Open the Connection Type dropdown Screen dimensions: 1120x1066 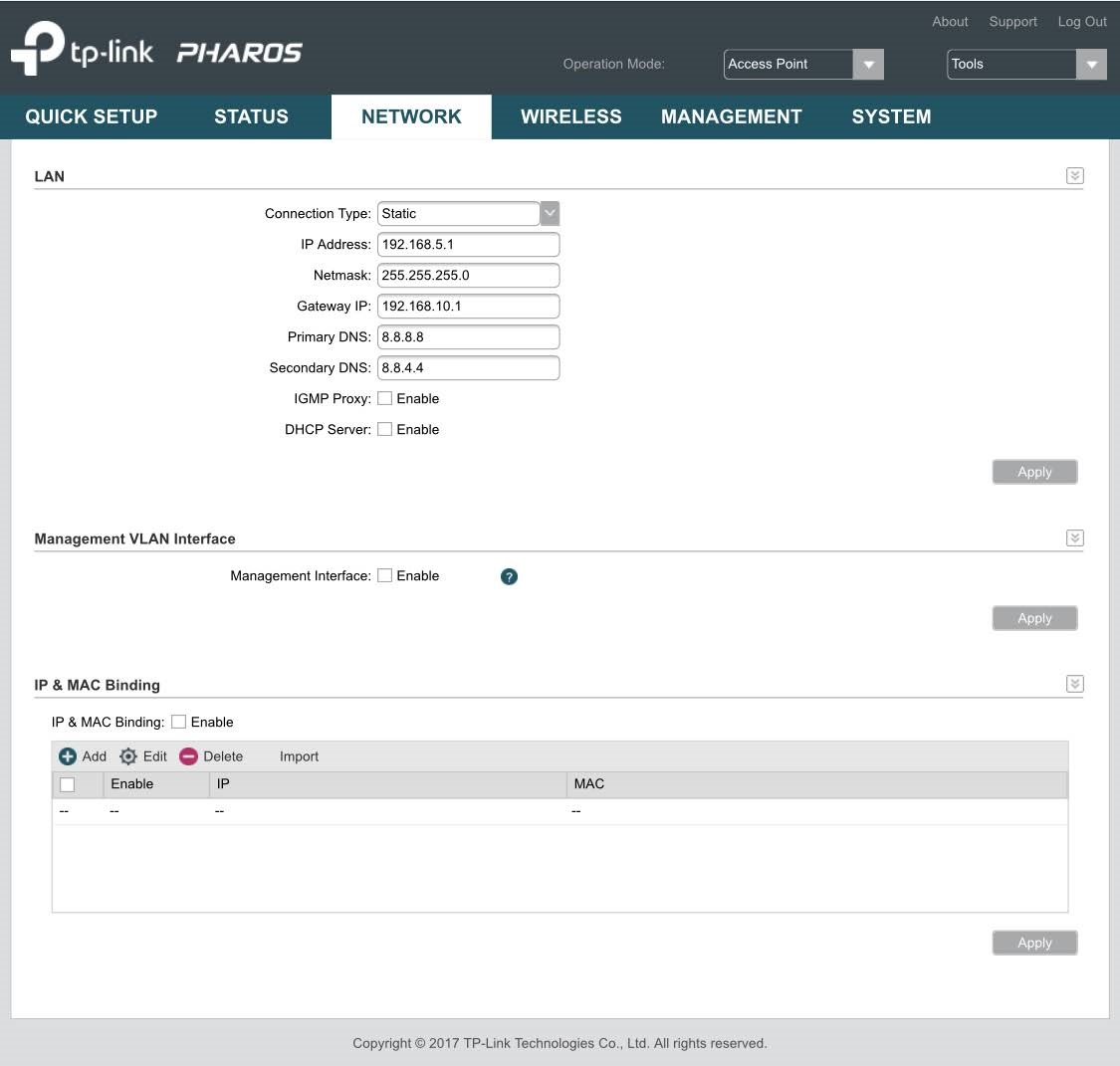point(550,213)
